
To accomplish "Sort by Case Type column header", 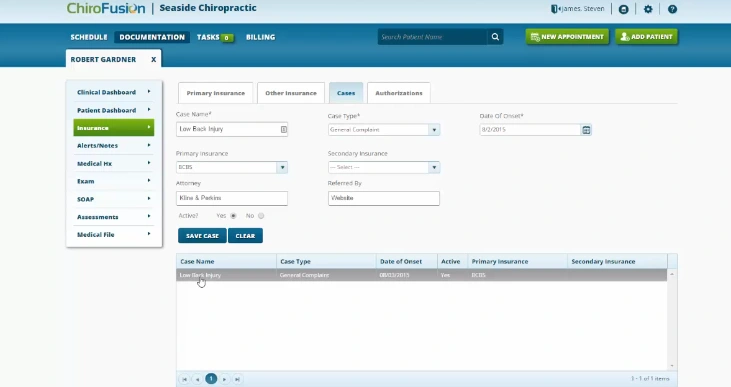I will (x=326, y=262).
